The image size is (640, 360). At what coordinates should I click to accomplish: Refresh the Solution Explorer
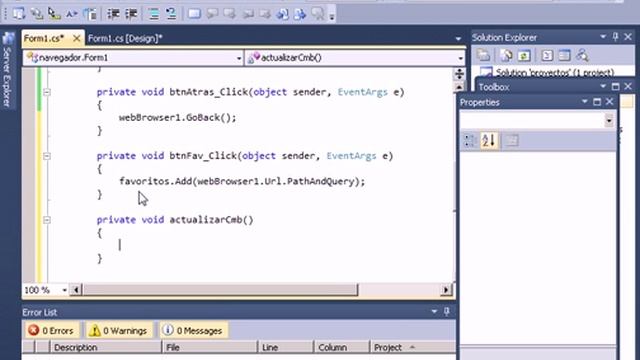pyautogui.click(x=524, y=55)
